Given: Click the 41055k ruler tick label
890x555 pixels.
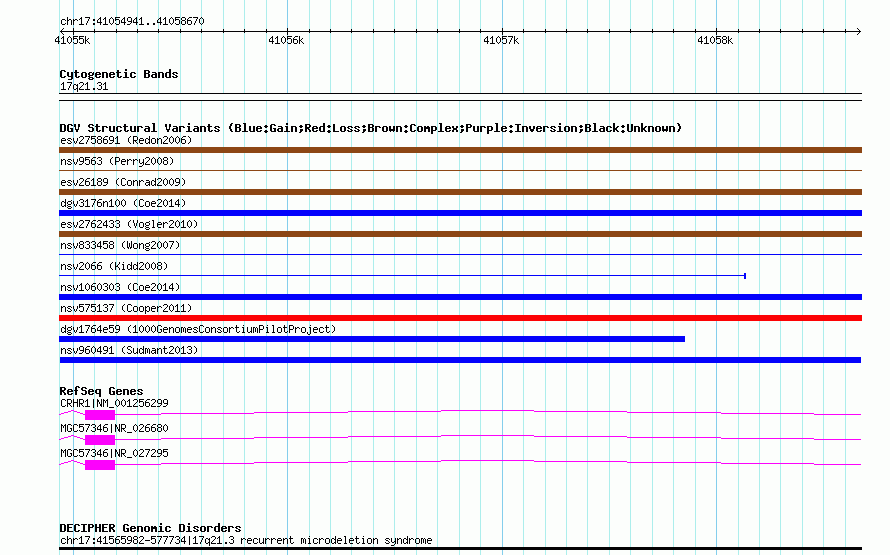Looking at the screenshot, I should pos(72,40).
